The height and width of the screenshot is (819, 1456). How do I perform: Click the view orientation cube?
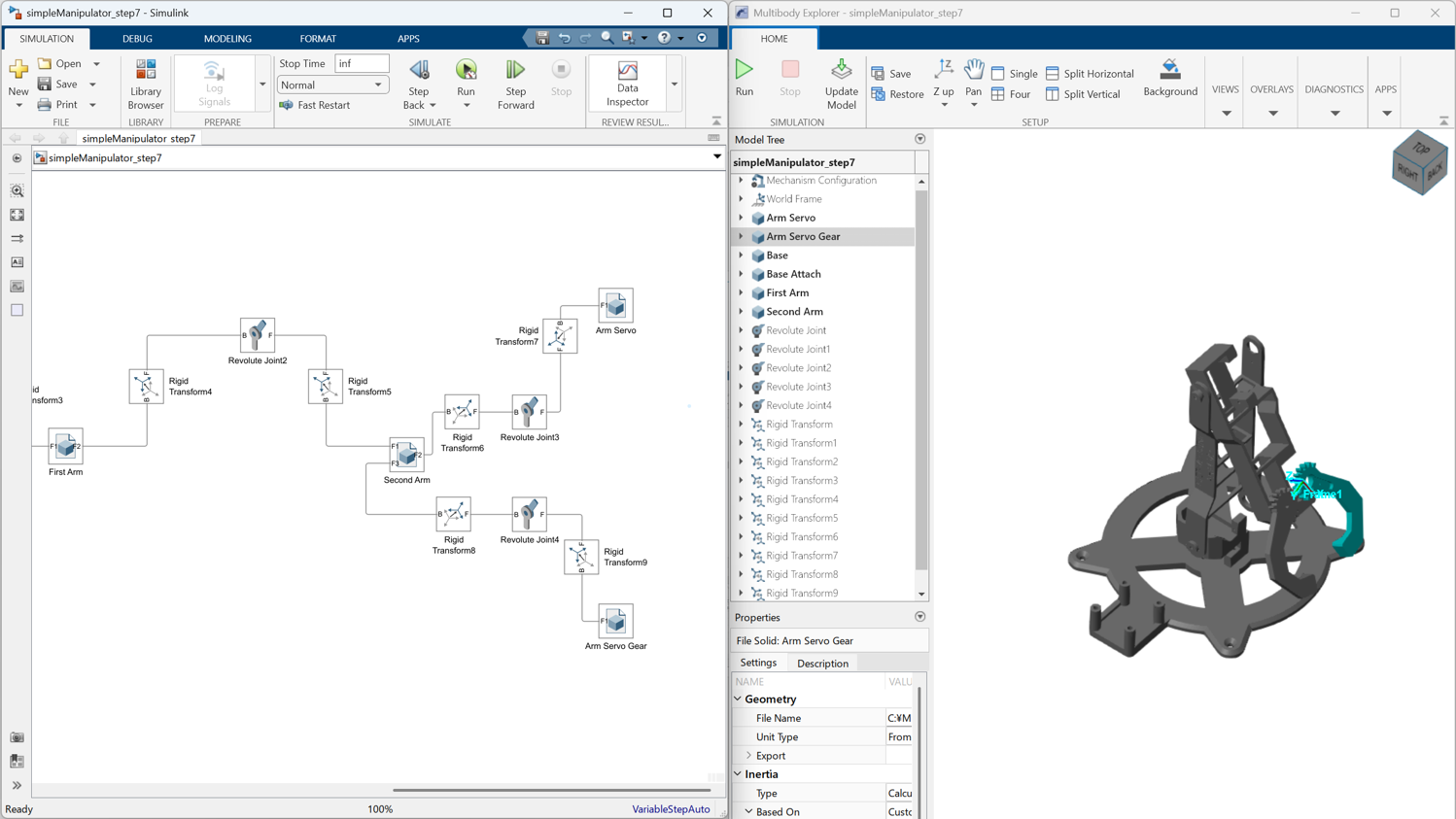coord(1419,163)
